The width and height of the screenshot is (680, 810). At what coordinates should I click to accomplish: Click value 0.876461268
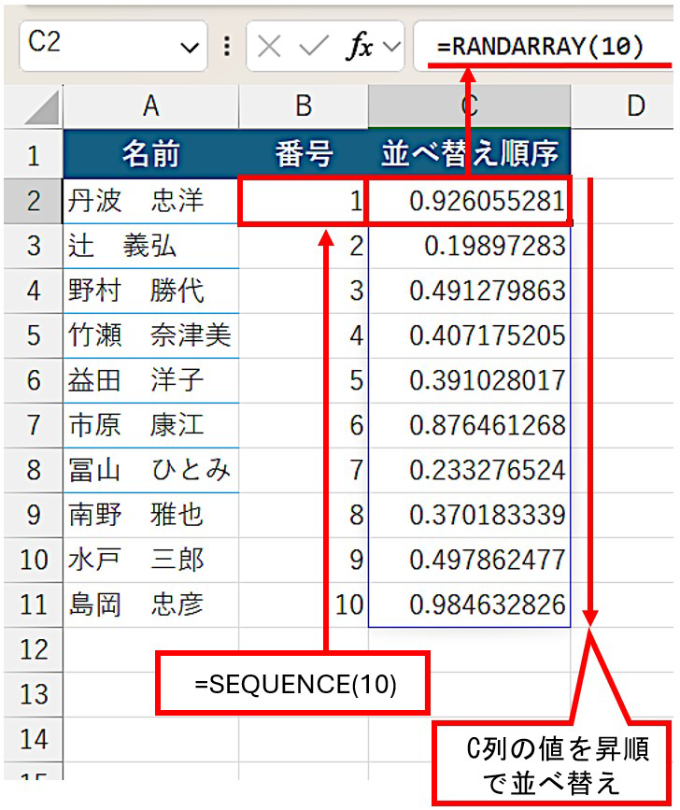469,426
